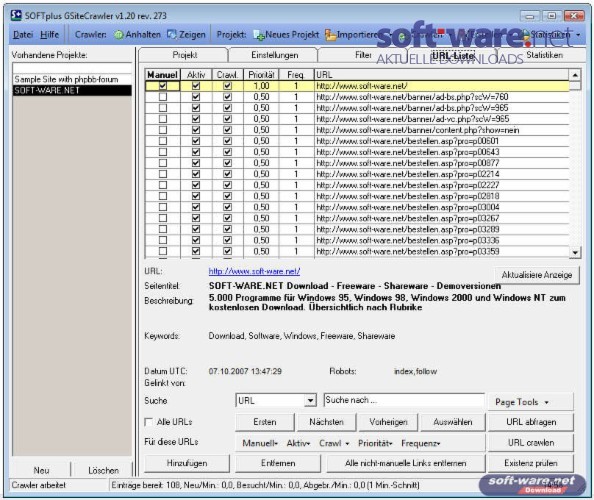Image resolution: width=594 pixels, height=500 pixels.
Task: Click the Vorherigen search button
Action: pyautogui.click(x=388, y=422)
